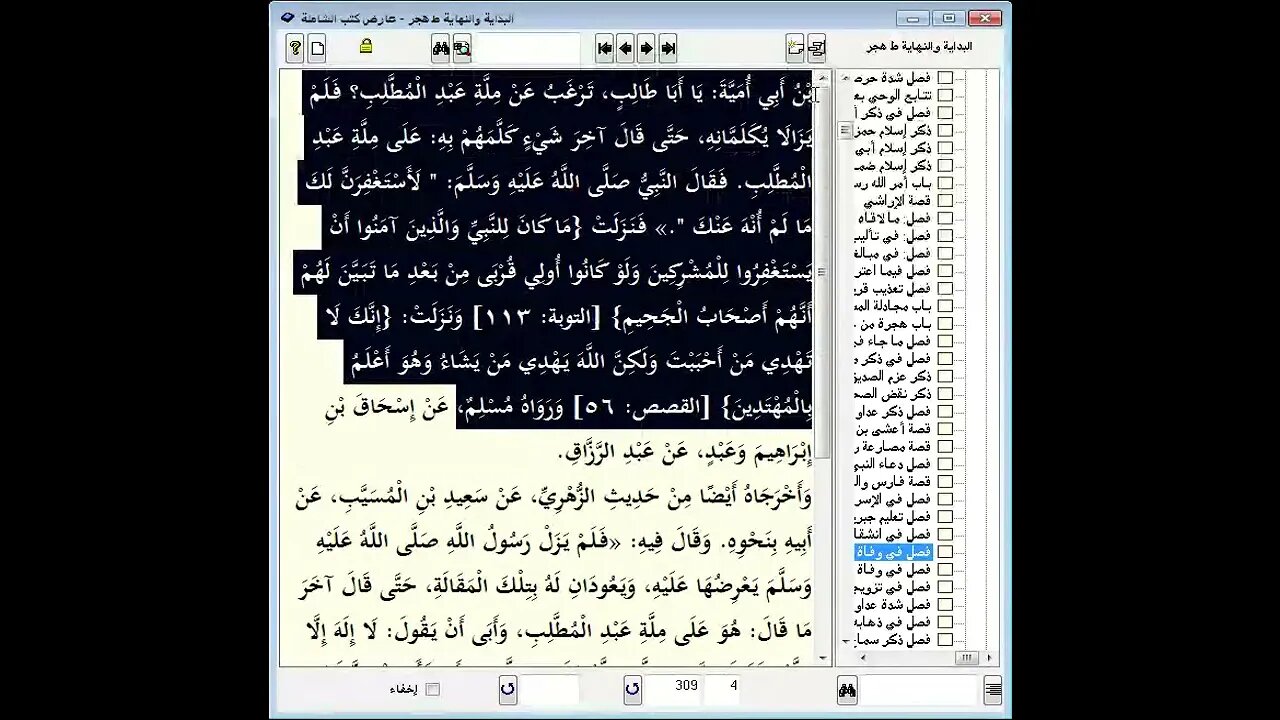1280x720 pixels.
Task: Select tree item ذكر إسلام حمزة
Action: coord(894,130)
